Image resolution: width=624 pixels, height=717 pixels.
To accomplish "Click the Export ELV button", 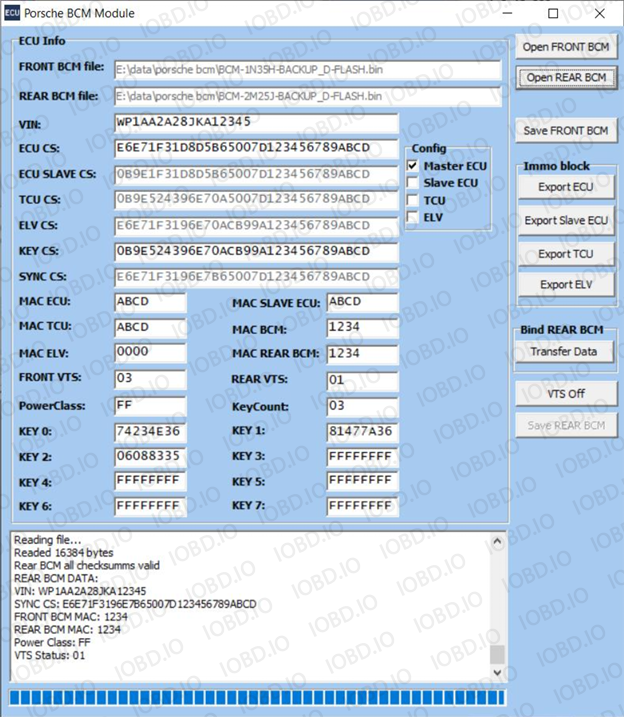I will click(566, 285).
